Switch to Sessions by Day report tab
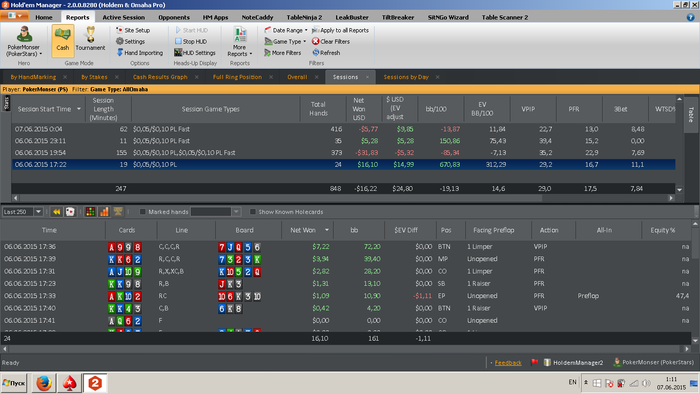This screenshot has height=394, width=700. click(406, 77)
